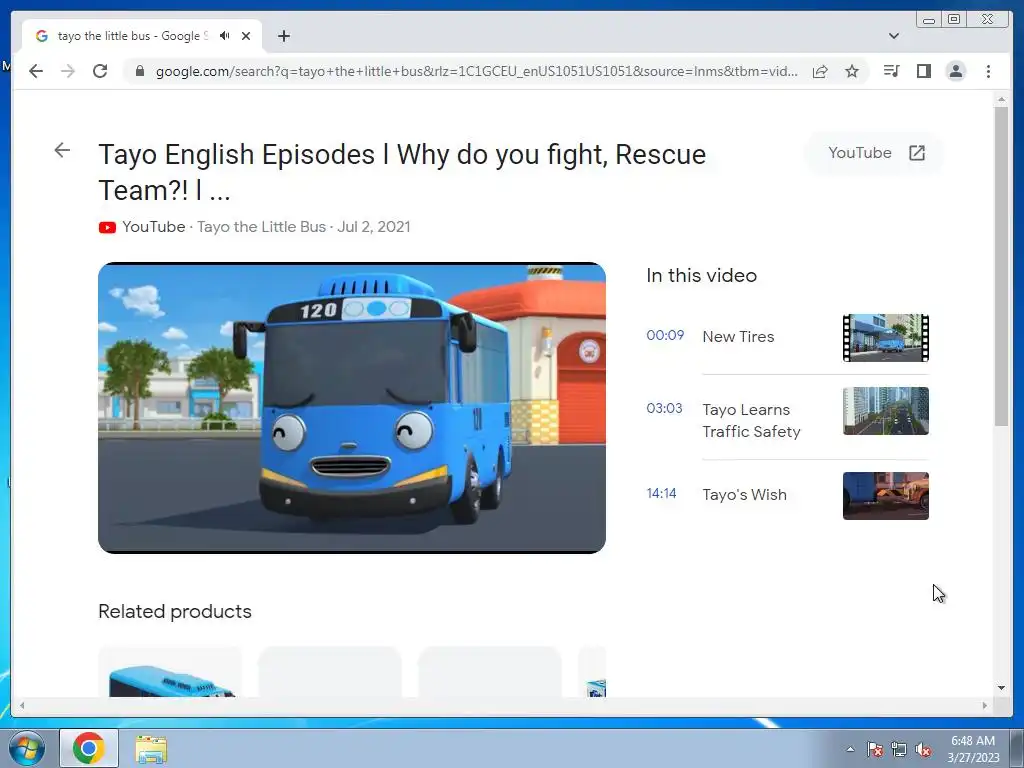This screenshot has width=1024, height=768.
Task: Open the New Tires chapter
Action: 738,336
